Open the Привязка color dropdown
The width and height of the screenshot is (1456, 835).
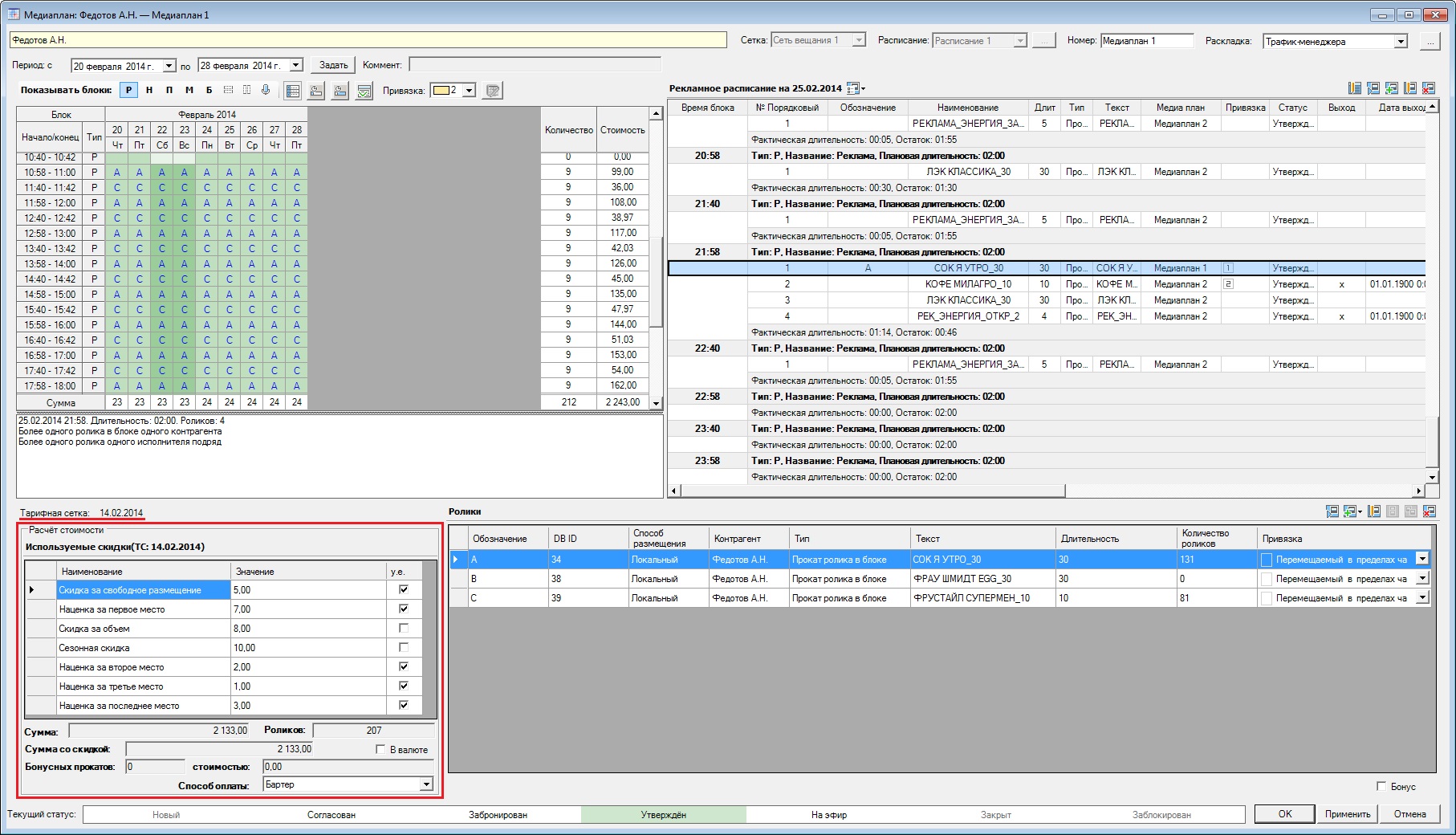pyautogui.click(x=470, y=91)
